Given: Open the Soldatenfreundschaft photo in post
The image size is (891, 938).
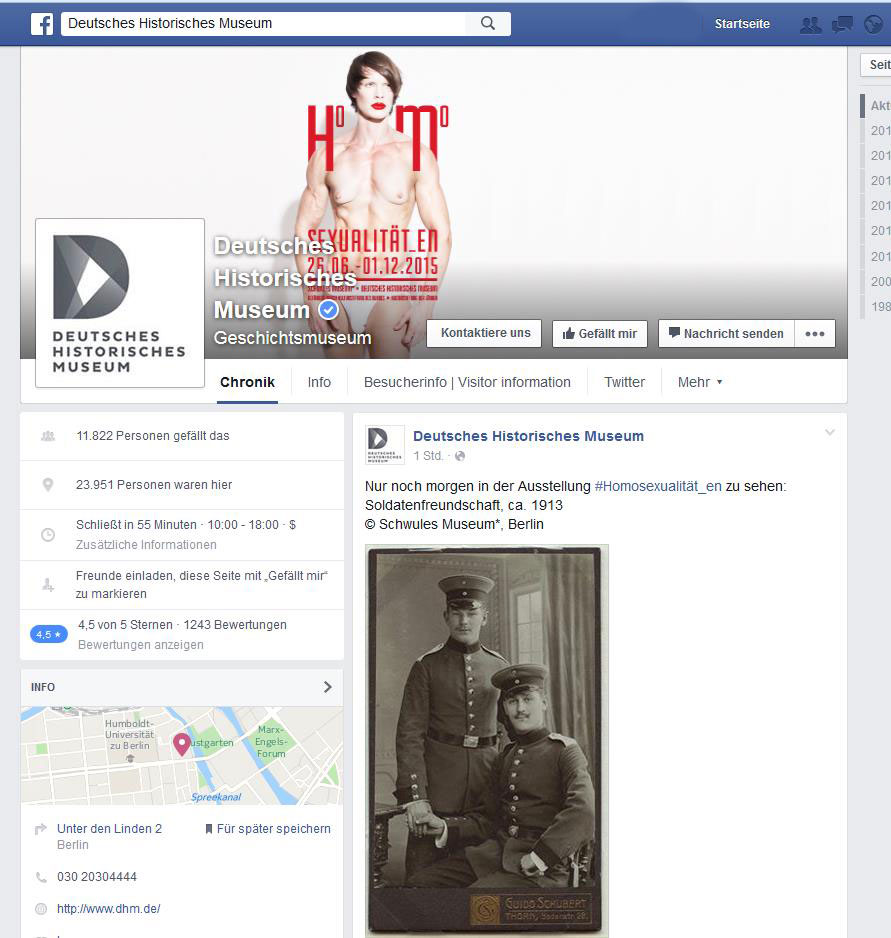Looking at the screenshot, I should coord(487,740).
